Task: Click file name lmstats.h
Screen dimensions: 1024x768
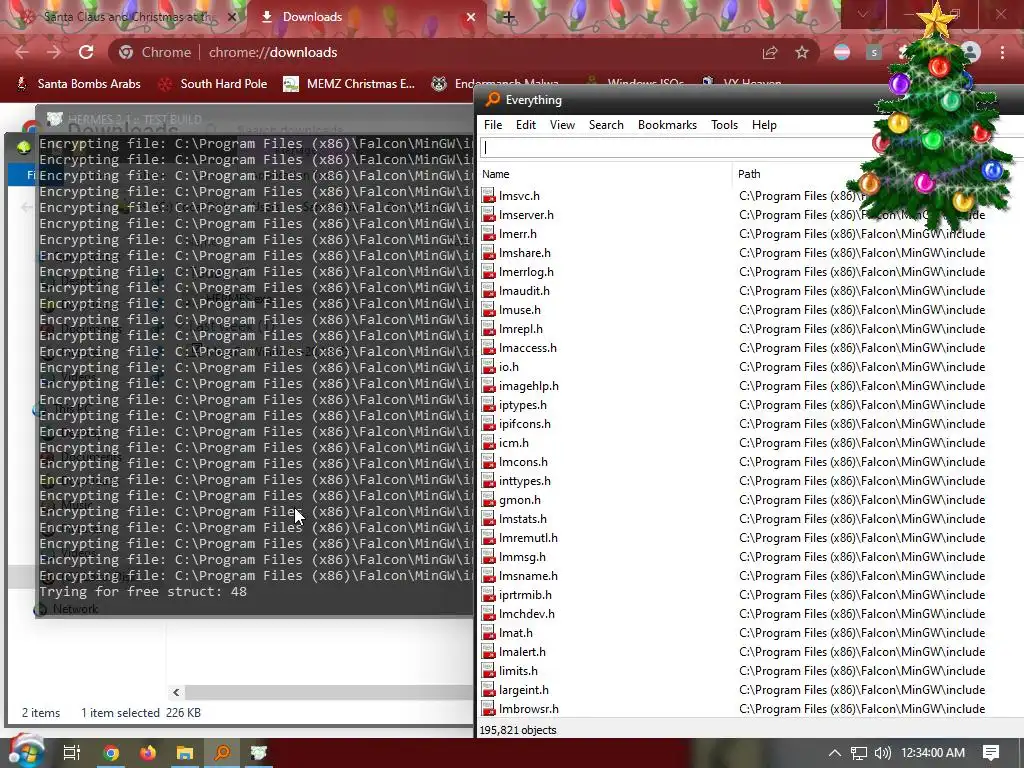Action: click(522, 519)
